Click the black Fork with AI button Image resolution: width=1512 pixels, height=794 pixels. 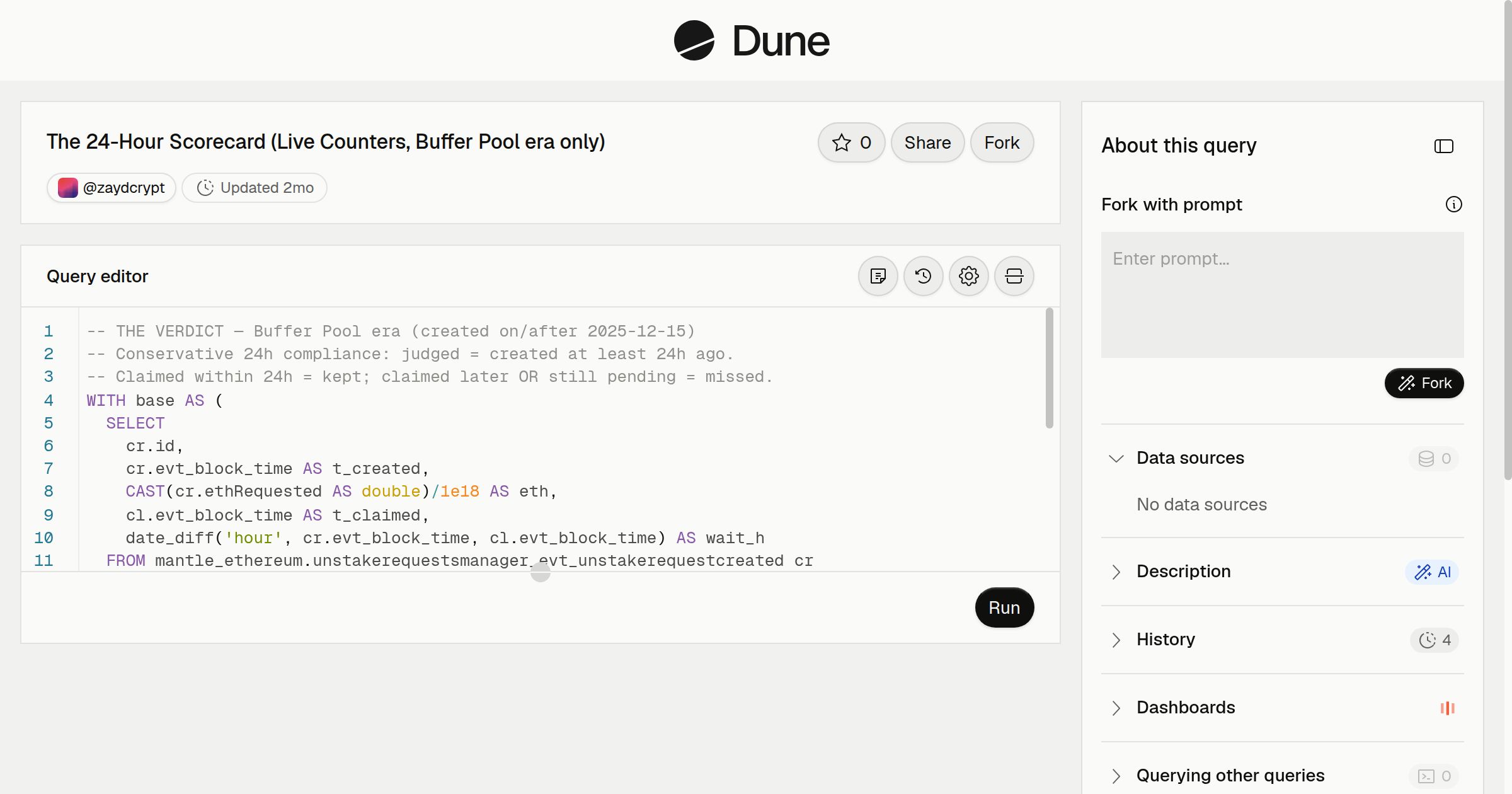(x=1424, y=383)
